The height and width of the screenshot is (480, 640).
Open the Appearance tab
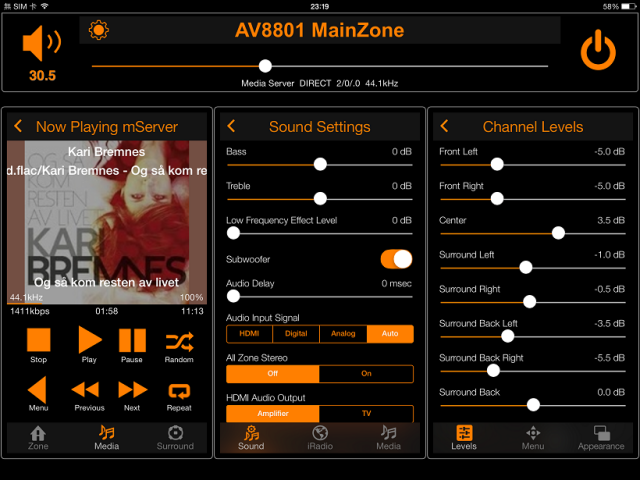click(601, 438)
